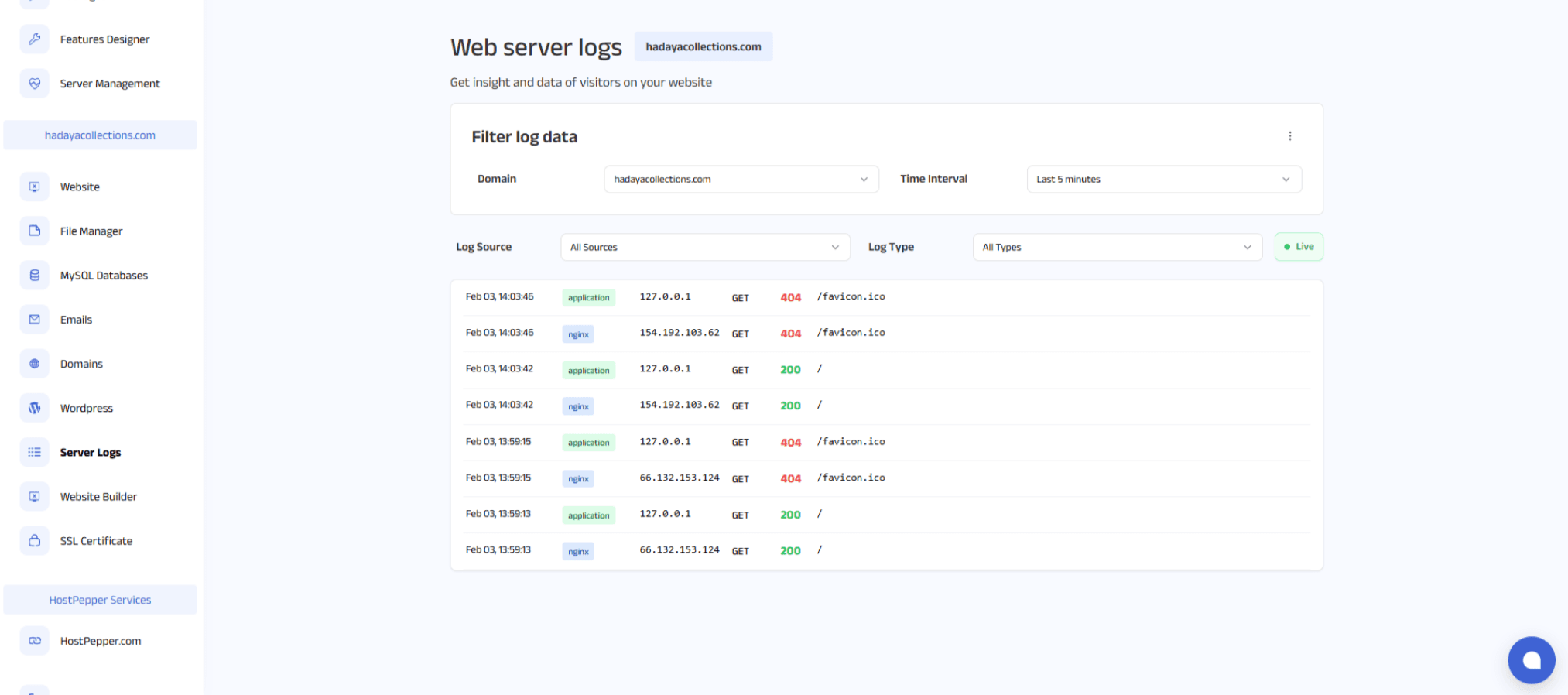Toggle the Live log streaming button

pos(1298,247)
